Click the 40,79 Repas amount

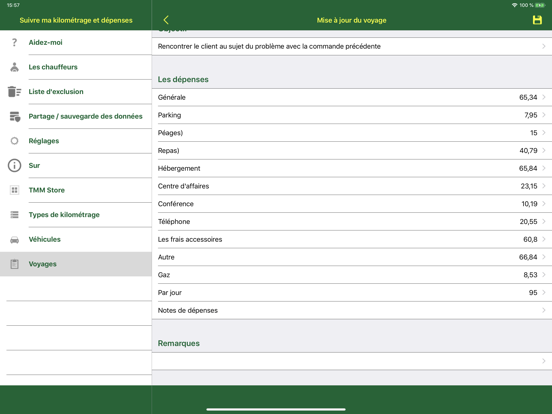pos(528,151)
